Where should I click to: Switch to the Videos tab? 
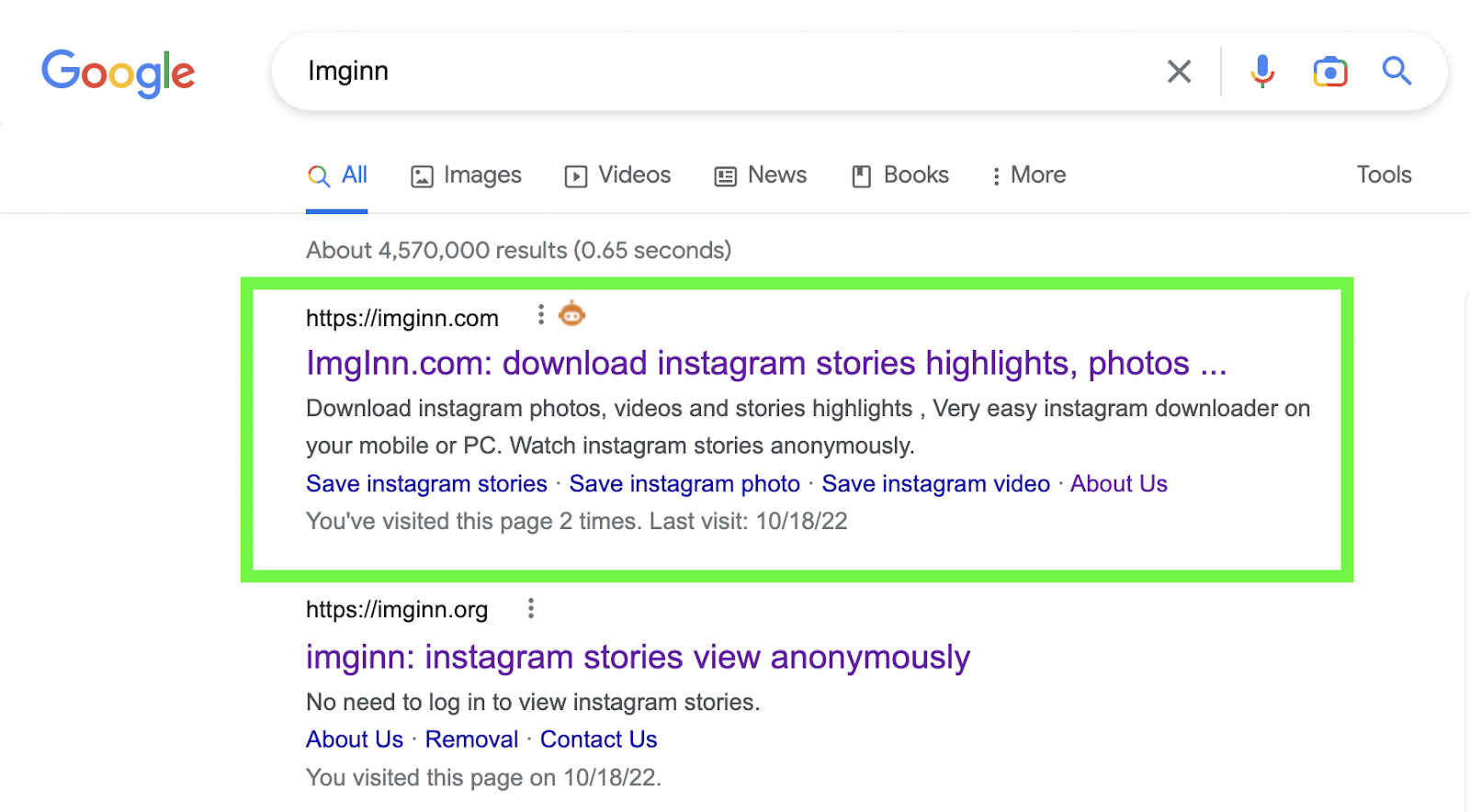point(617,175)
